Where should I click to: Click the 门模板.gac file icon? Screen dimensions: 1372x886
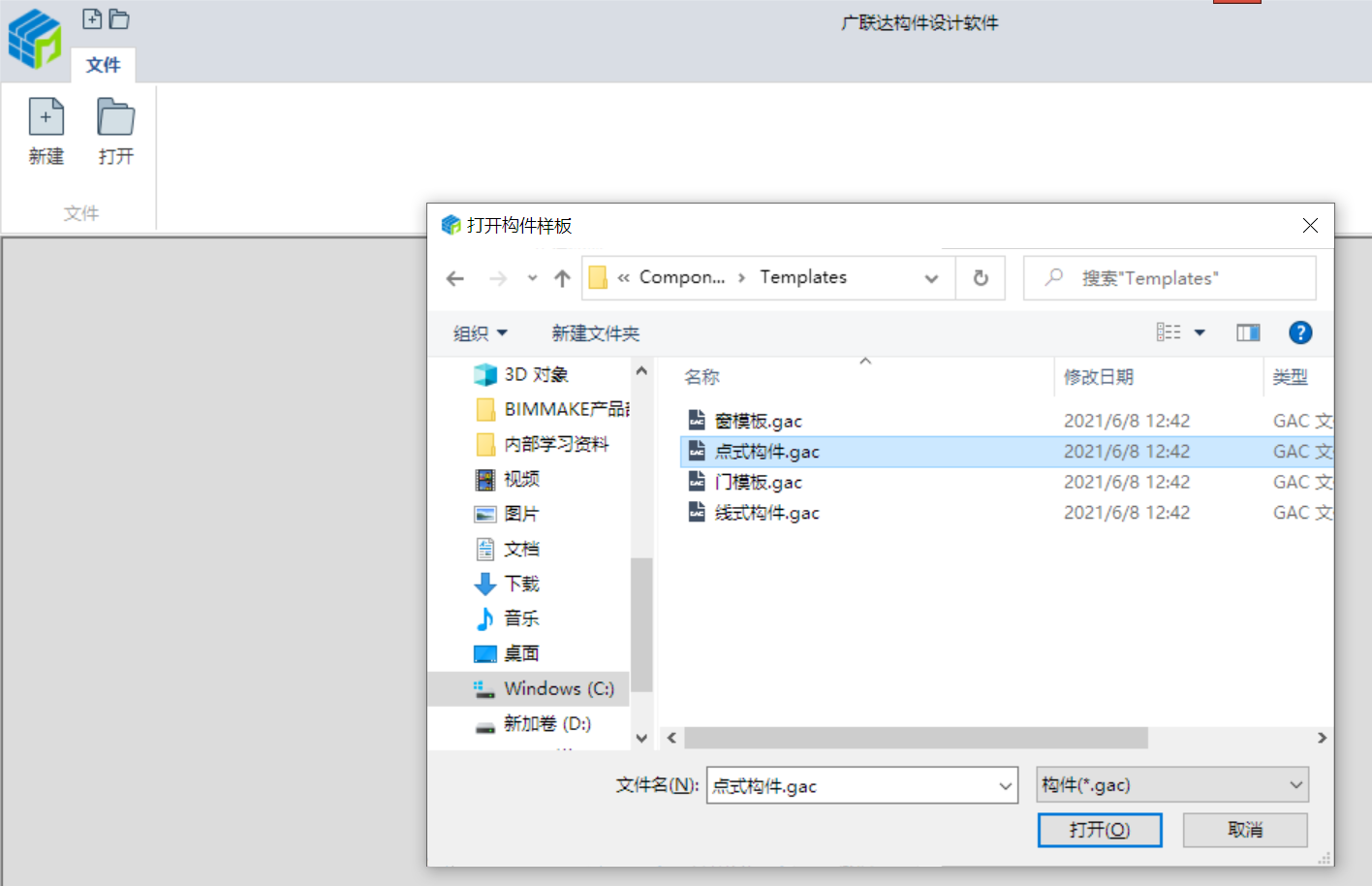pyautogui.click(x=697, y=481)
